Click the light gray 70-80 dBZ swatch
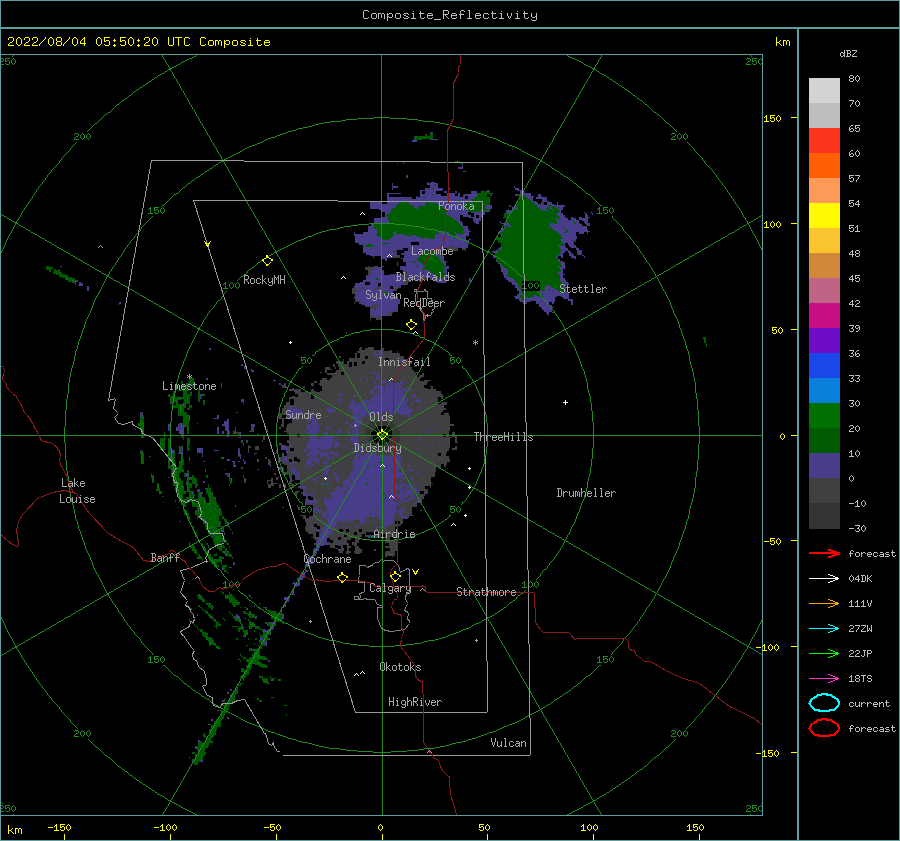 pos(824,91)
